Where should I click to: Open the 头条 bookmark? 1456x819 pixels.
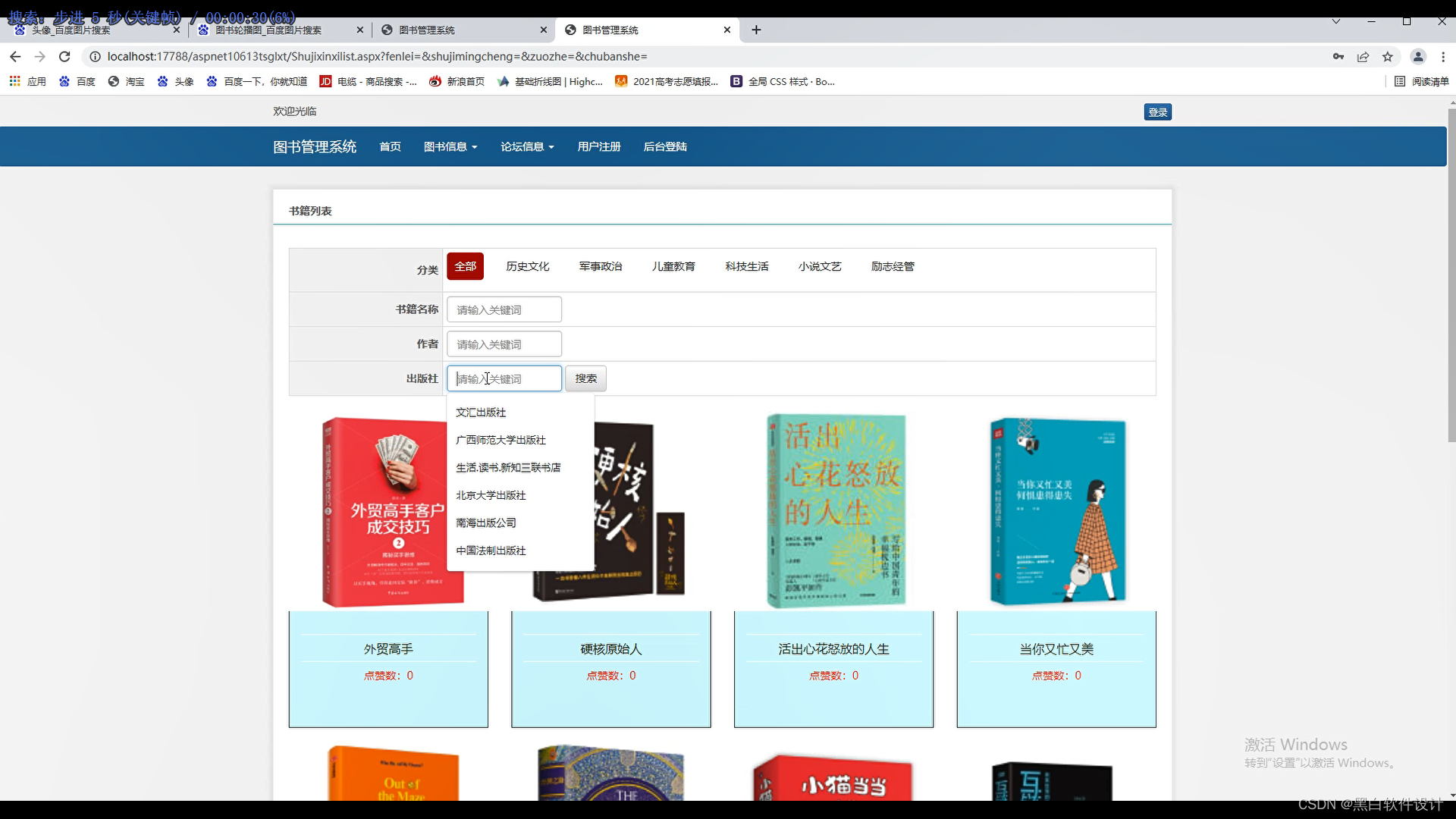[x=175, y=81]
